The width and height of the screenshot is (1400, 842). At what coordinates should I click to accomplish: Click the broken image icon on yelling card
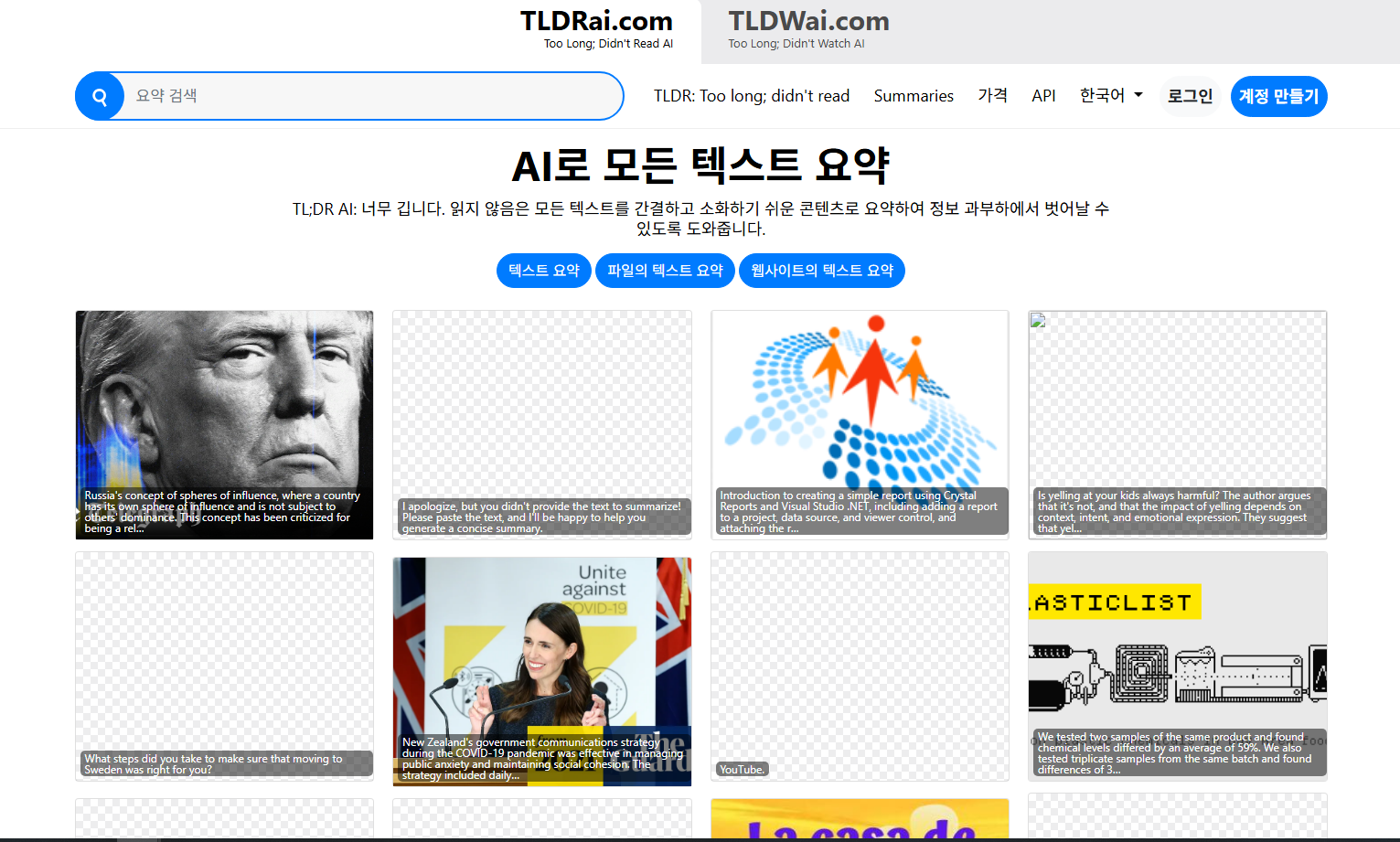point(1038,320)
